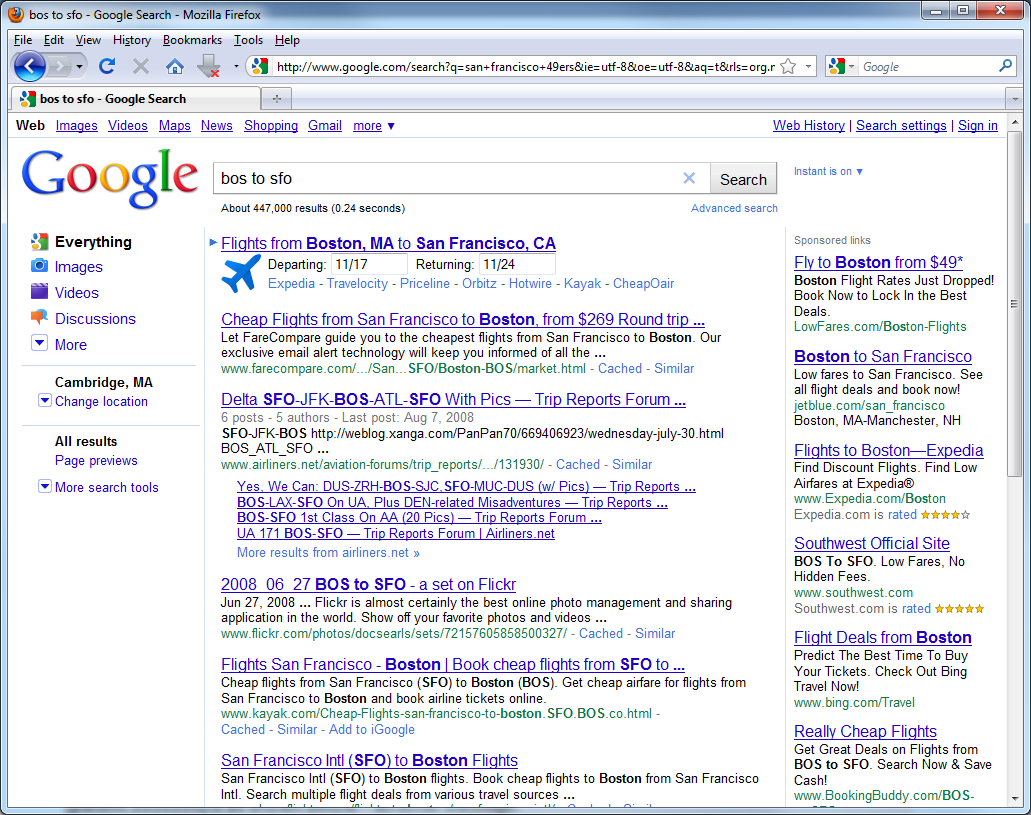This screenshot has height=815, width=1031.
Task: Click the Maps link in top bar
Action: [x=174, y=126]
